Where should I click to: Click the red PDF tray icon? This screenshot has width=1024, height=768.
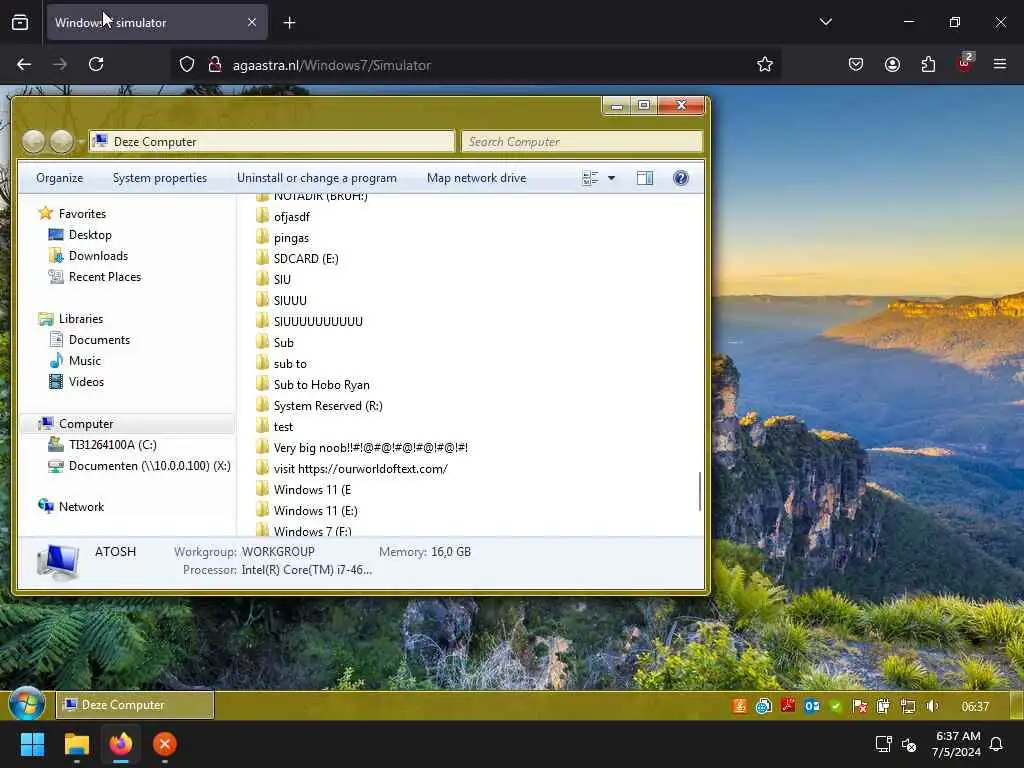(788, 705)
